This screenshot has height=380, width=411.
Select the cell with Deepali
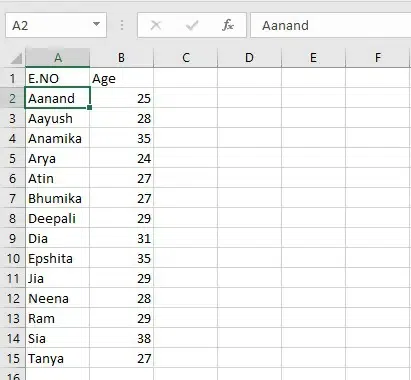pyautogui.click(x=58, y=218)
